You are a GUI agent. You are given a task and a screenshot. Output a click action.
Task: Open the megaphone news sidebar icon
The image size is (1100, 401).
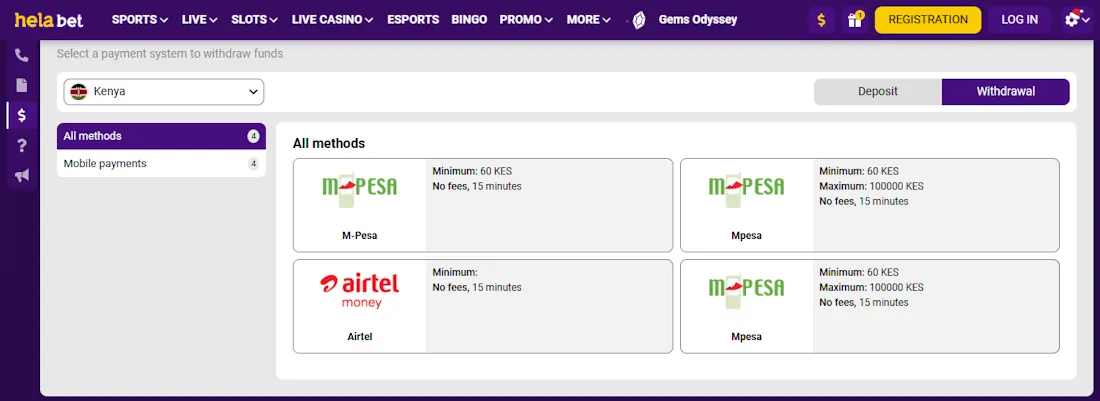click(22, 176)
